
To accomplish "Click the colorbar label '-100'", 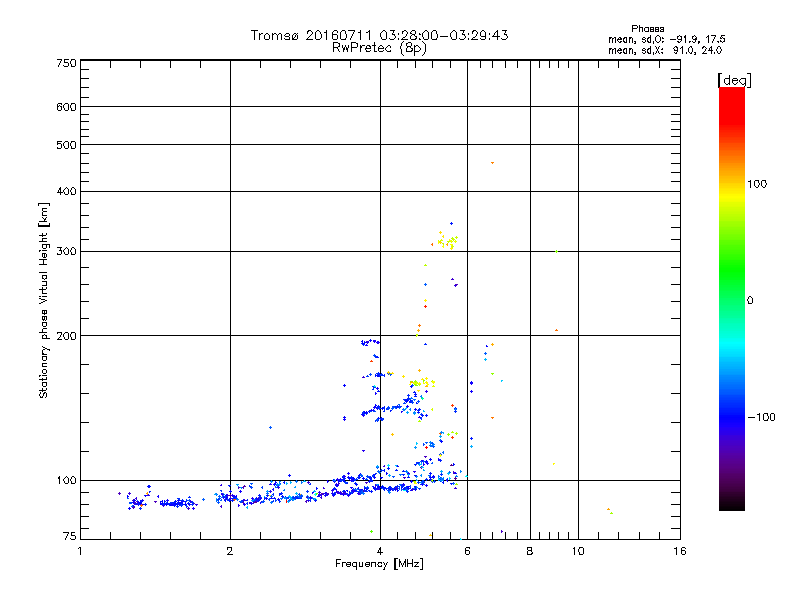I will click(x=761, y=417).
